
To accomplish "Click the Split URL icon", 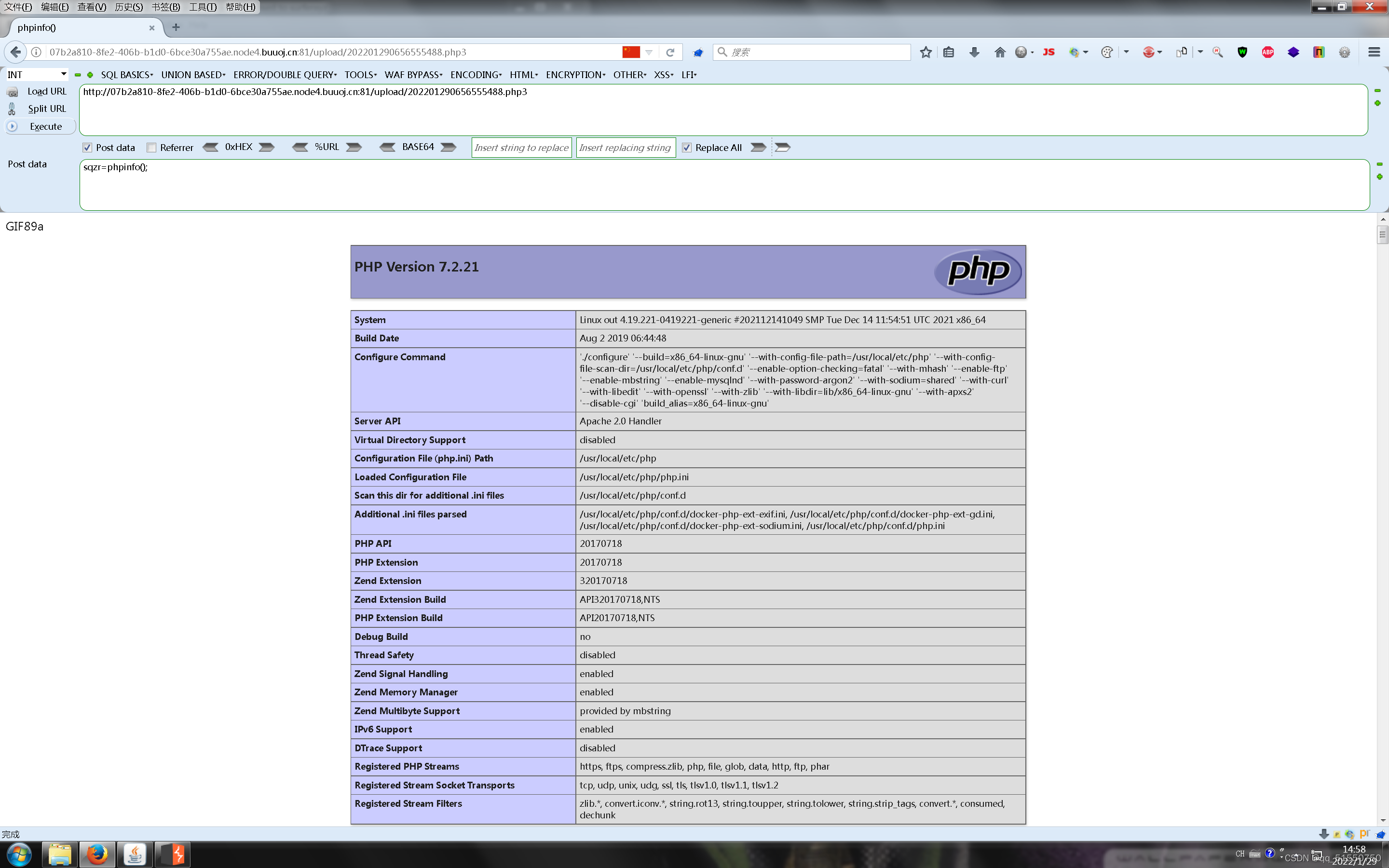I will pos(12,108).
